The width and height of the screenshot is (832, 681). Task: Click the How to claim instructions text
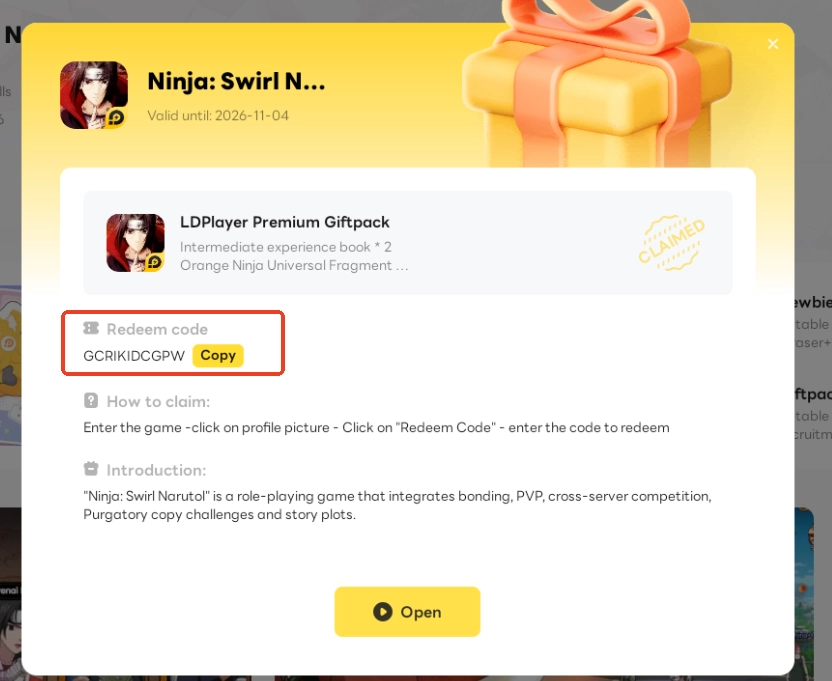tap(376, 427)
